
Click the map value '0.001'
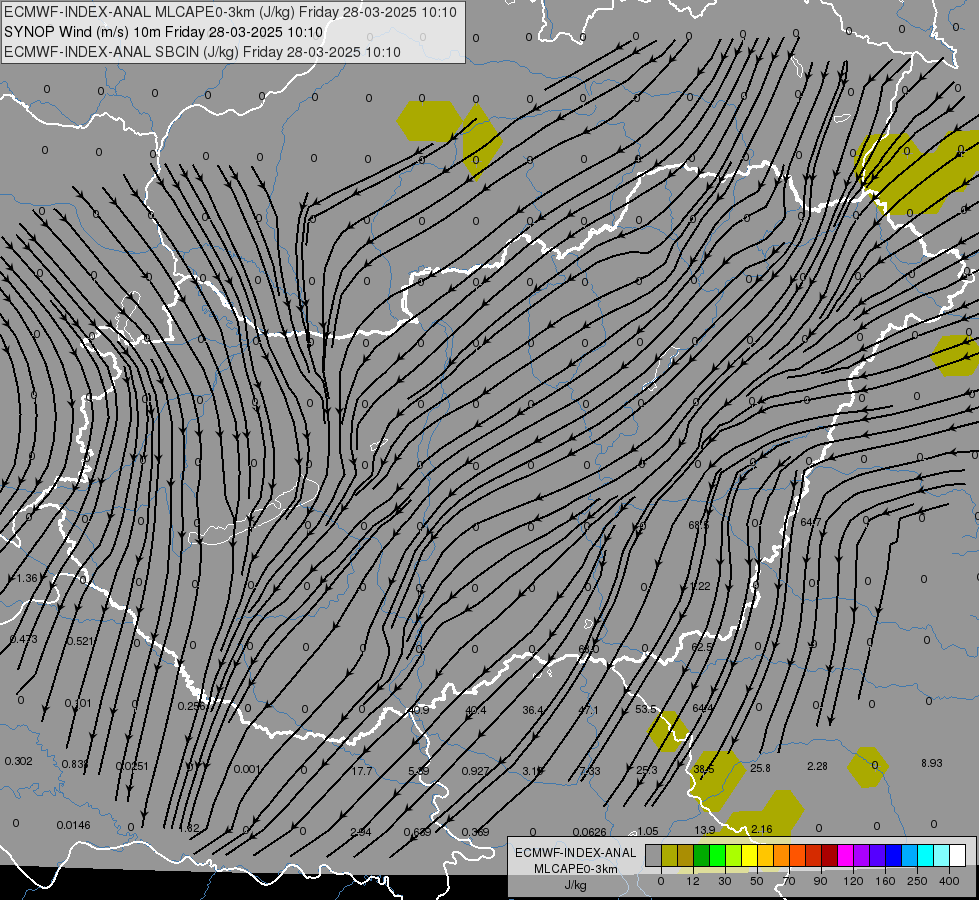[x=247, y=769]
